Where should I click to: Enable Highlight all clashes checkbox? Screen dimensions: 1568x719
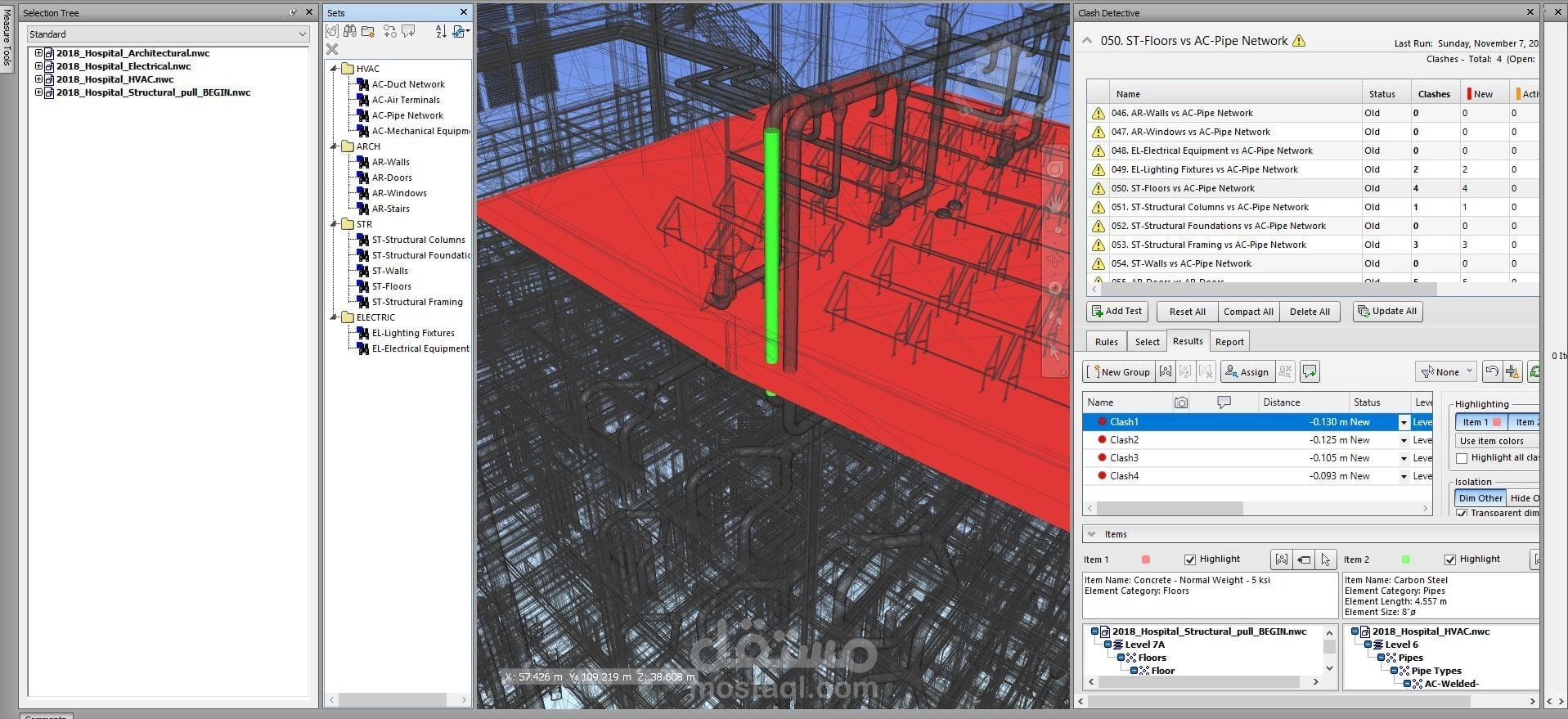coord(1462,458)
